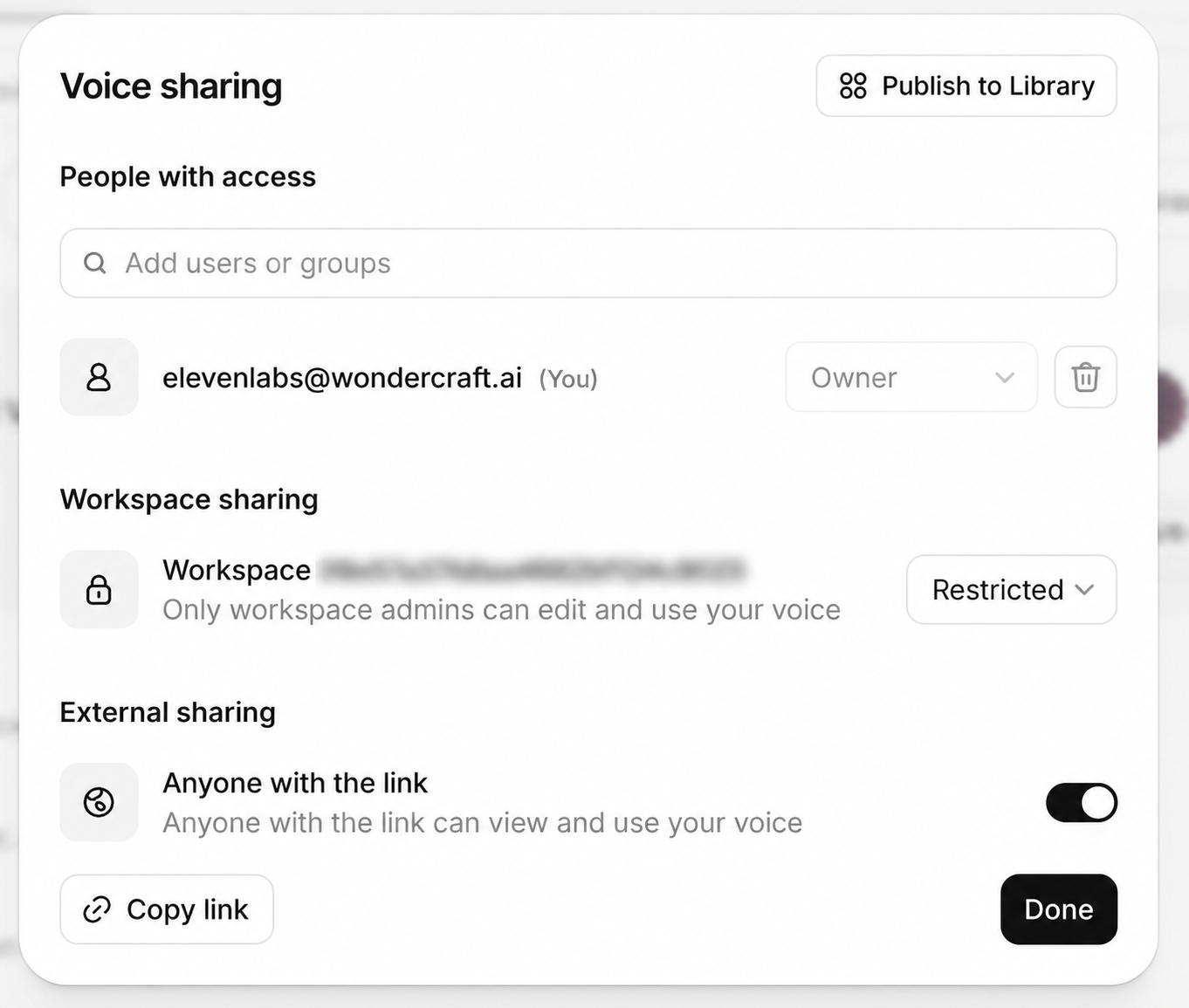The image size is (1189, 1008).
Task: Disable the Anyone with the link toggle
Action: [x=1081, y=802]
